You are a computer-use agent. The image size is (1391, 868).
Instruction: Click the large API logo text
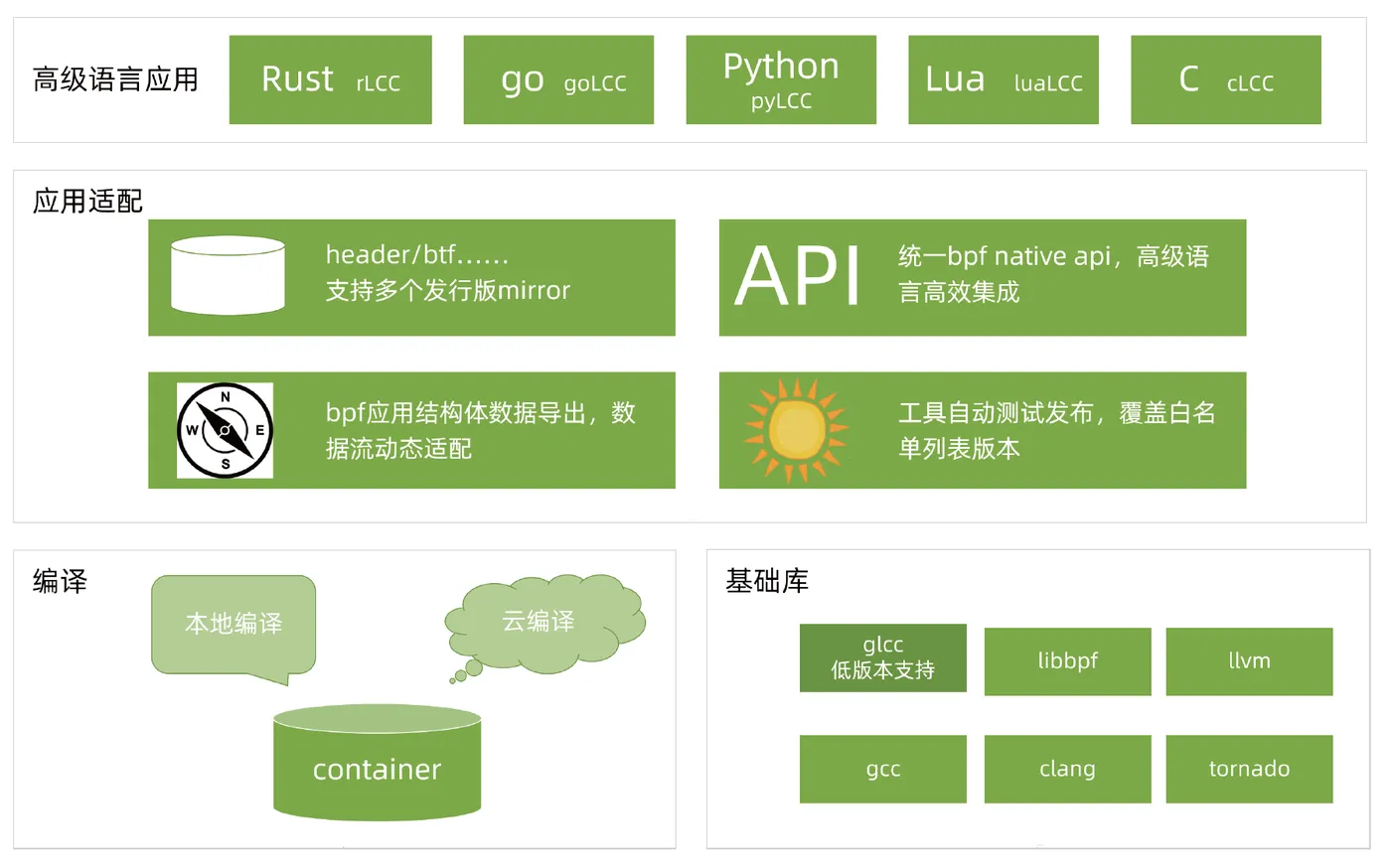click(798, 276)
